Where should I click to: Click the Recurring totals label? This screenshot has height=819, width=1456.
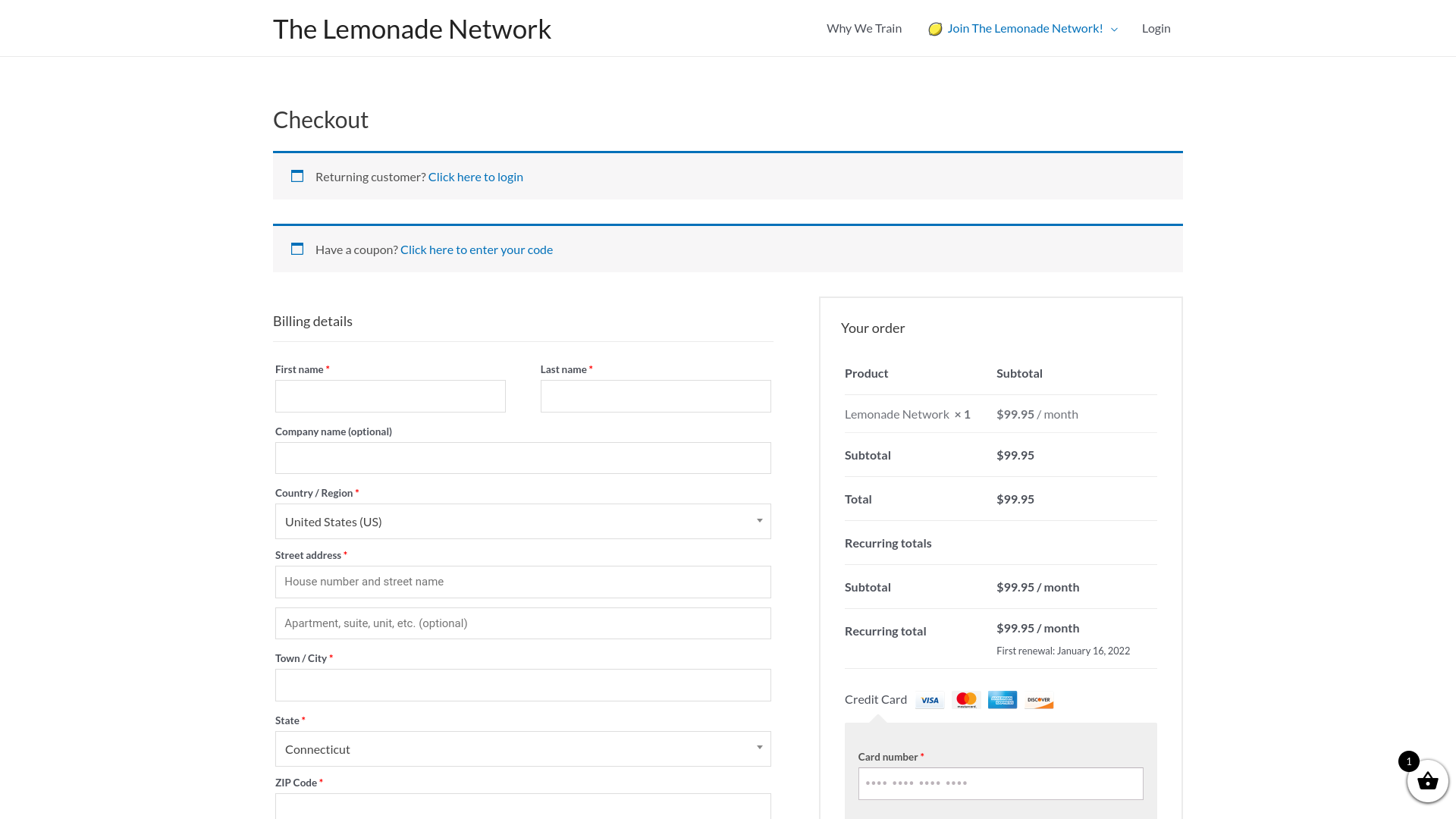click(888, 543)
